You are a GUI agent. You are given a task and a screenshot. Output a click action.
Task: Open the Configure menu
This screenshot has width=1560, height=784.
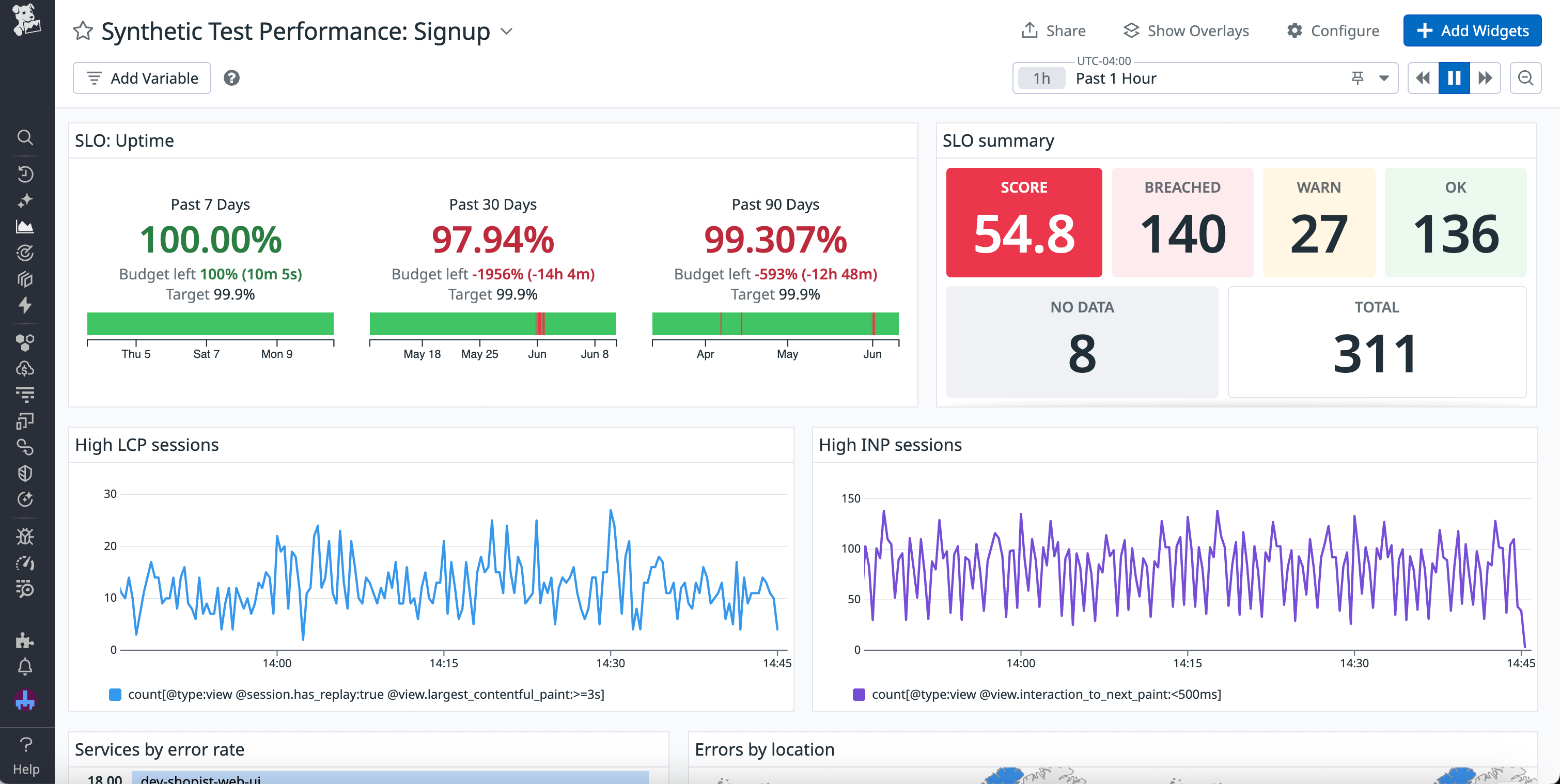(1332, 30)
